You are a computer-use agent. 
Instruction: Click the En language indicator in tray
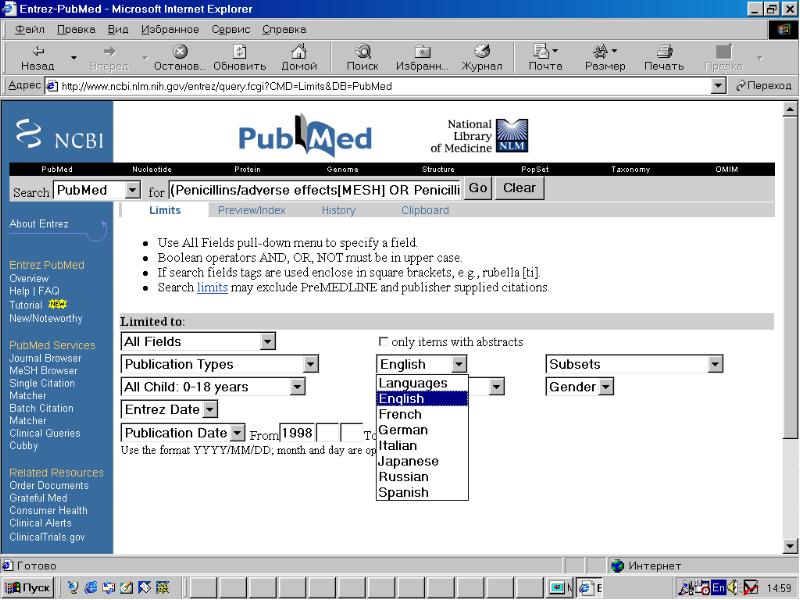click(x=718, y=588)
